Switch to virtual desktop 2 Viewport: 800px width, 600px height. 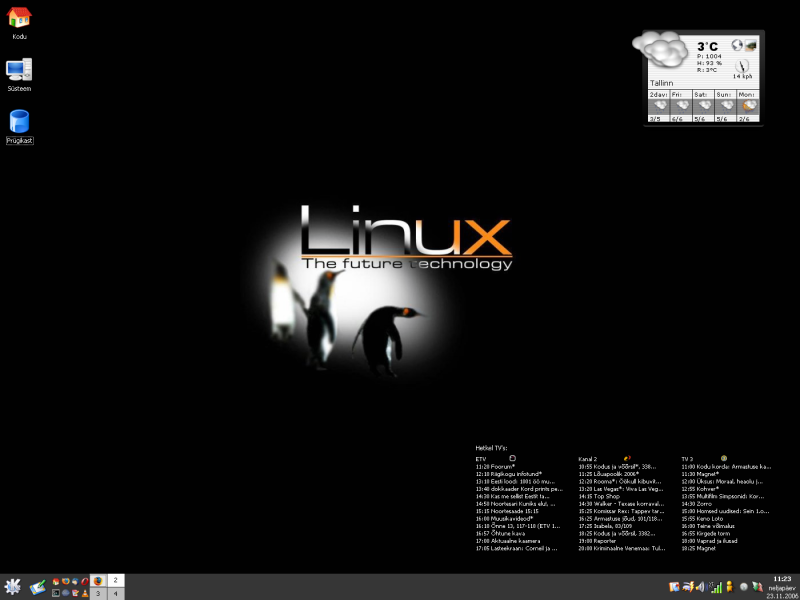pyautogui.click(x=116, y=581)
